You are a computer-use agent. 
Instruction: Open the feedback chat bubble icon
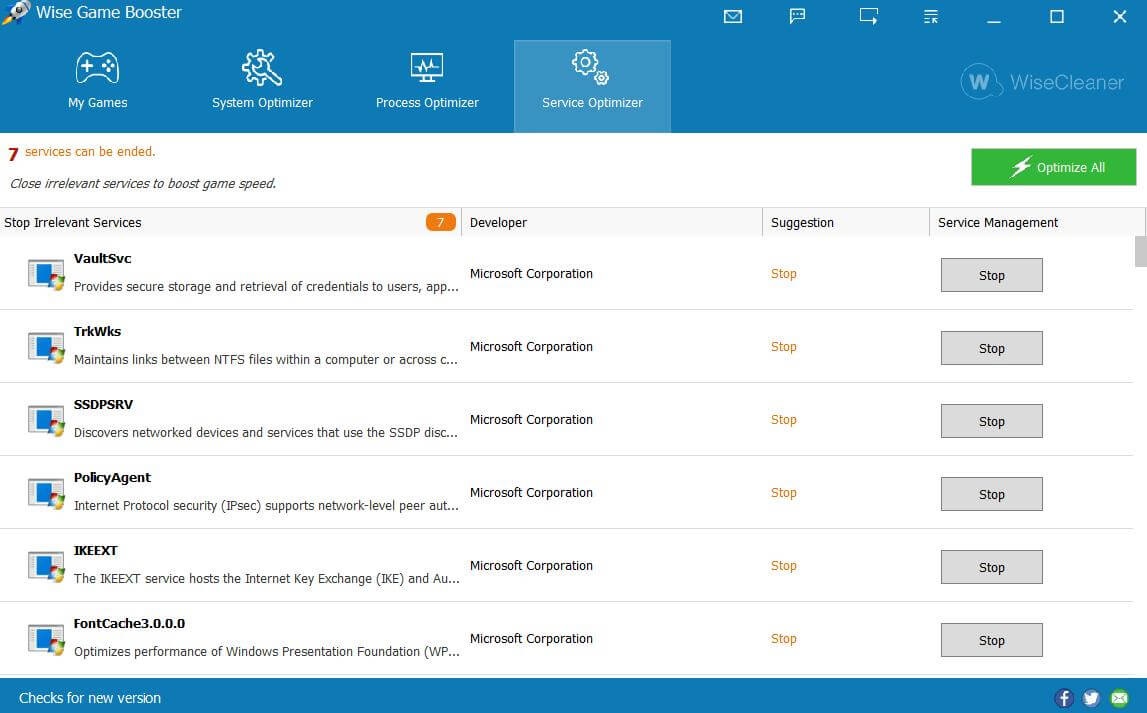click(797, 16)
